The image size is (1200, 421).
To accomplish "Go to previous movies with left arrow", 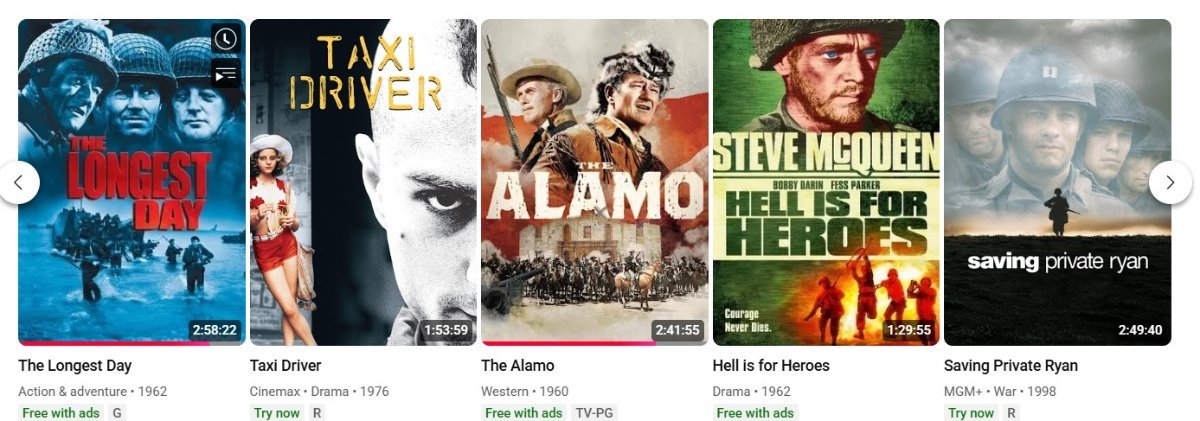I will tap(19, 182).
